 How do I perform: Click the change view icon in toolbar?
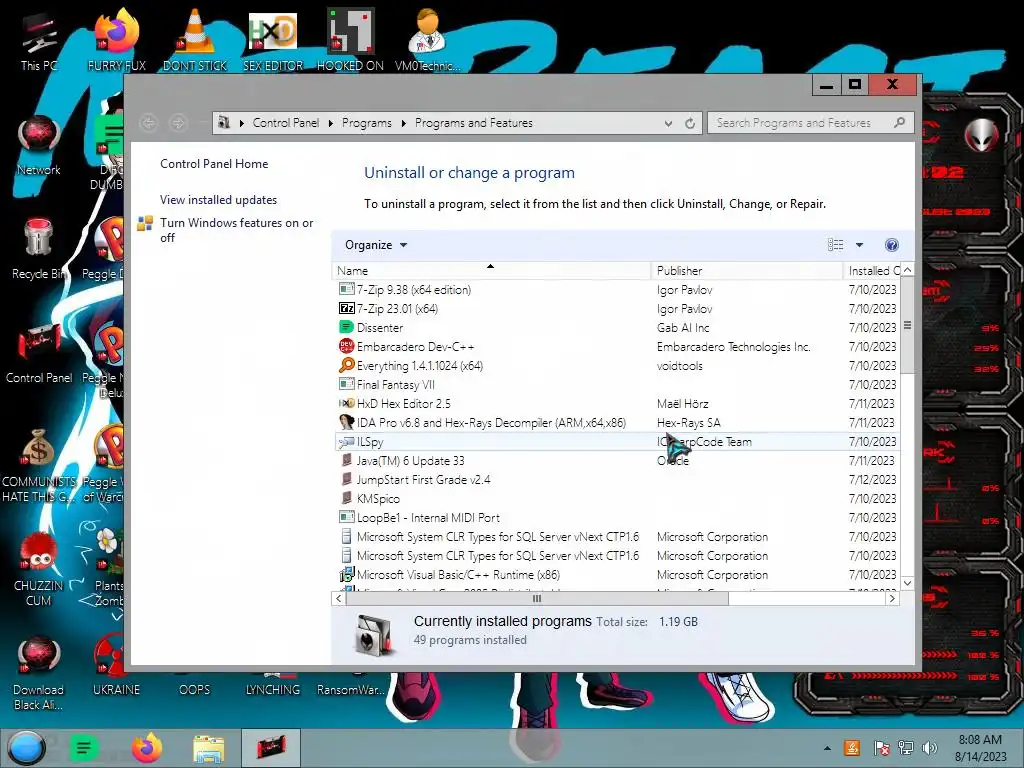(x=835, y=245)
